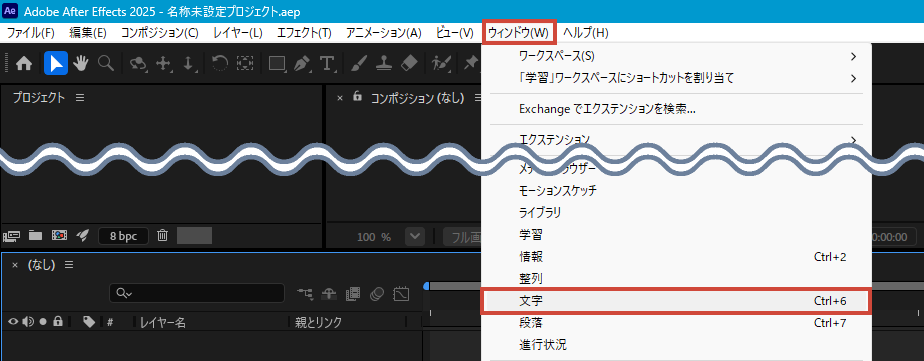The height and width of the screenshot is (361, 924).
Task: Open the エフェクト(T) menu
Action: point(304,33)
